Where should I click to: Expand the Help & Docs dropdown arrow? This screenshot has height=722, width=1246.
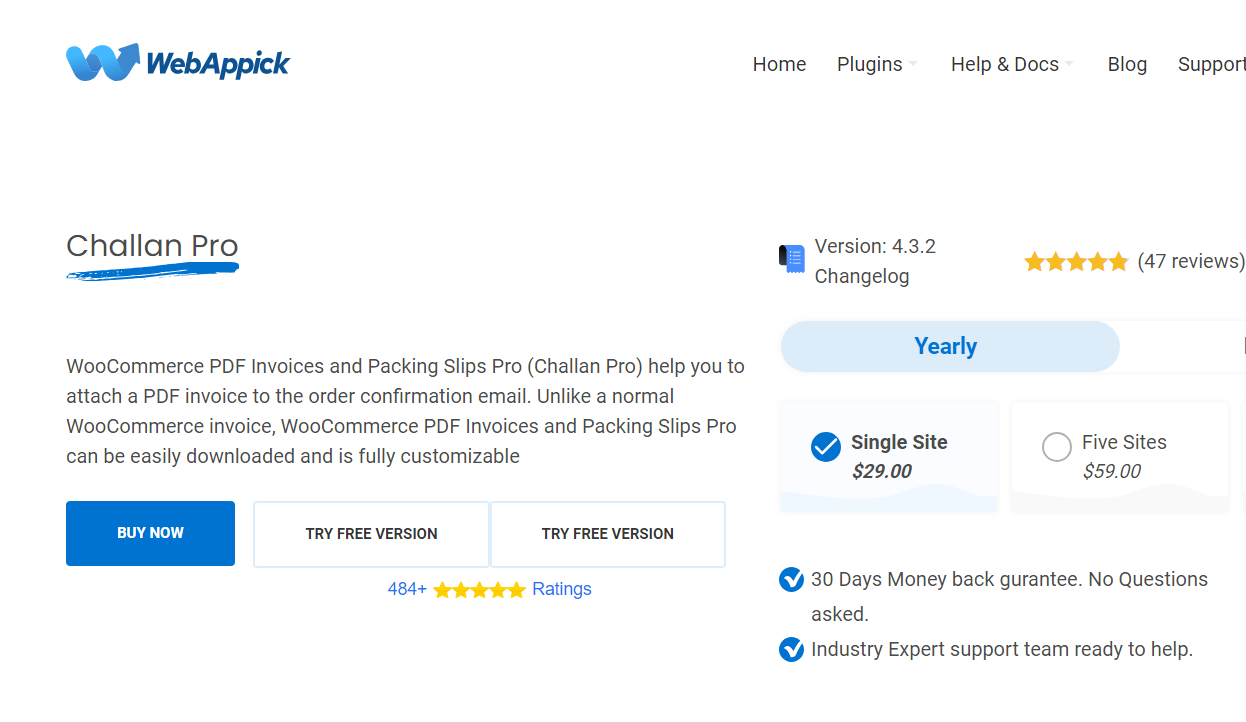click(1069, 65)
